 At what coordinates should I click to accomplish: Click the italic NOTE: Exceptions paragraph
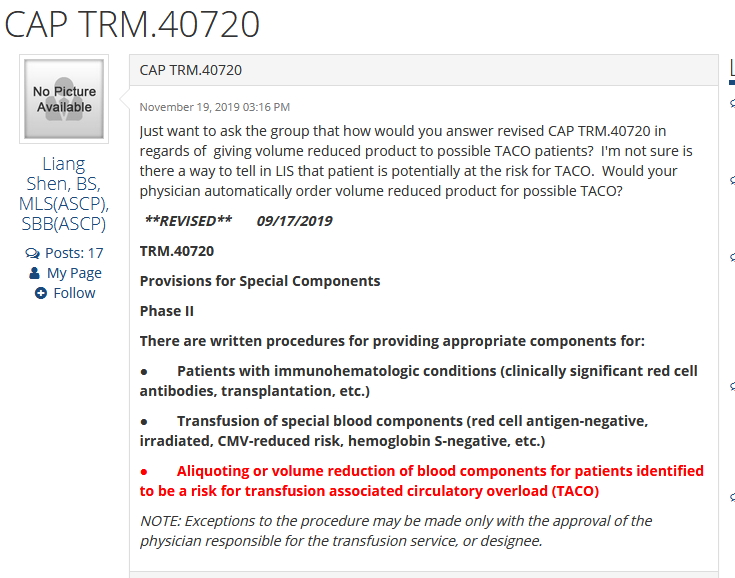396,531
